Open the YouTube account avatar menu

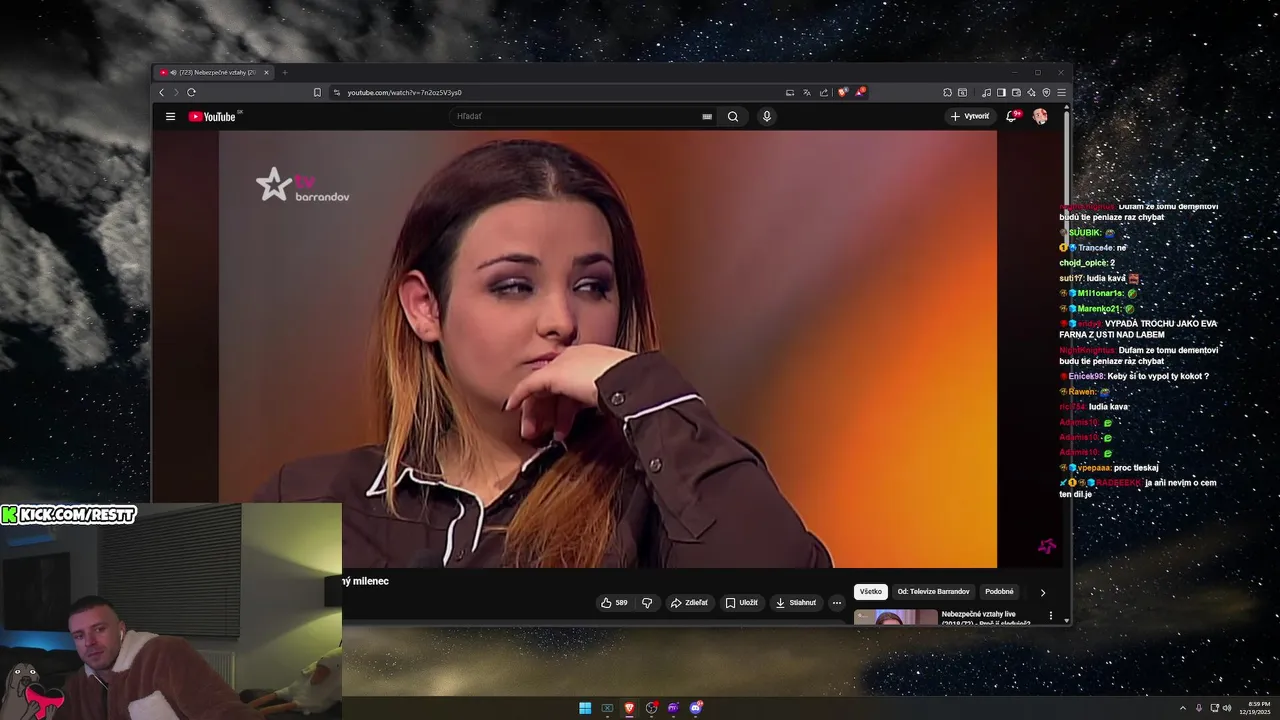1040,116
